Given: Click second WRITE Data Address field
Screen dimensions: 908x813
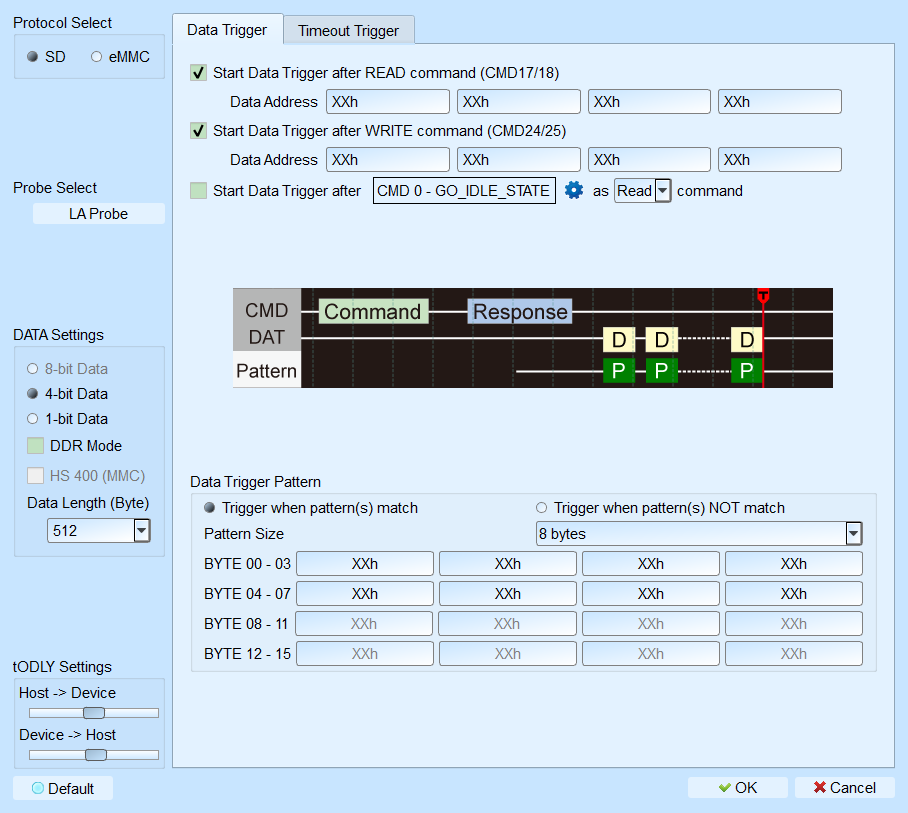Looking at the screenshot, I should pyautogui.click(x=519, y=160).
